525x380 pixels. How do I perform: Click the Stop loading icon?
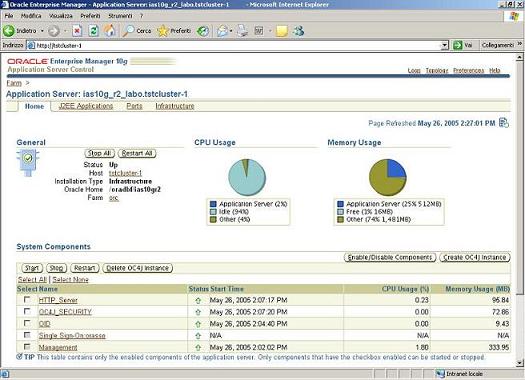click(x=77, y=31)
